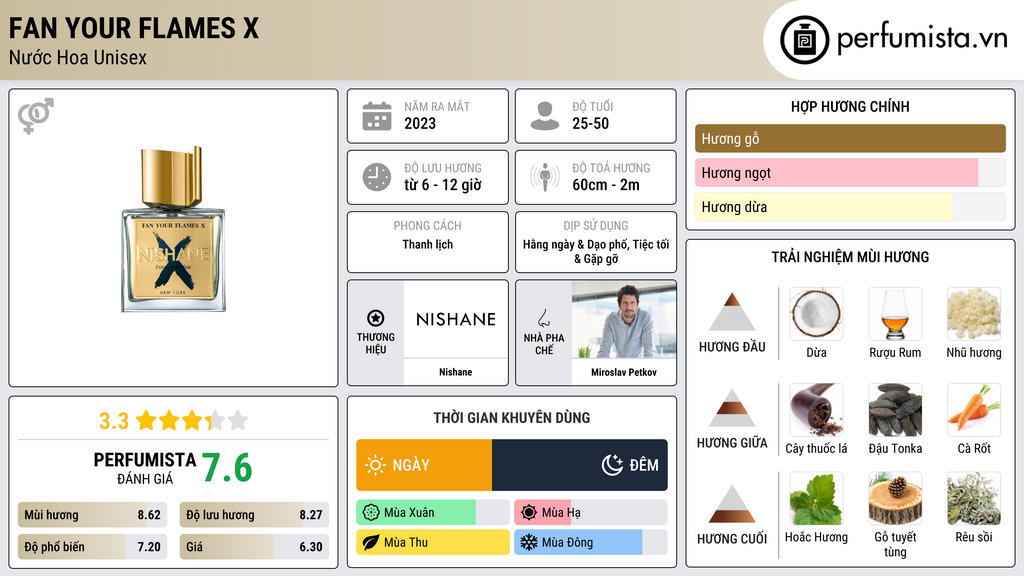
Task: Click the Hương ngọt pink accord bar
Action: click(x=836, y=173)
